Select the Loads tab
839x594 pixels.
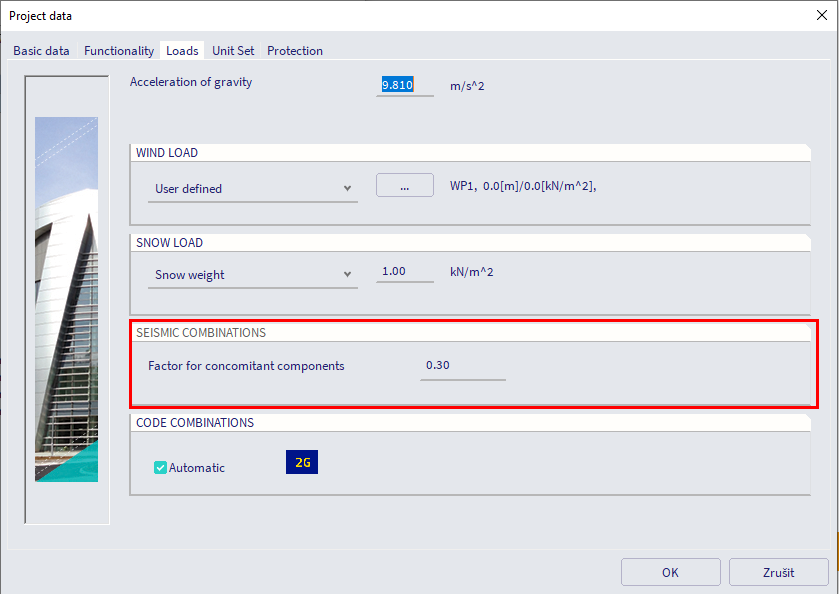pyautogui.click(x=182, y=51)
